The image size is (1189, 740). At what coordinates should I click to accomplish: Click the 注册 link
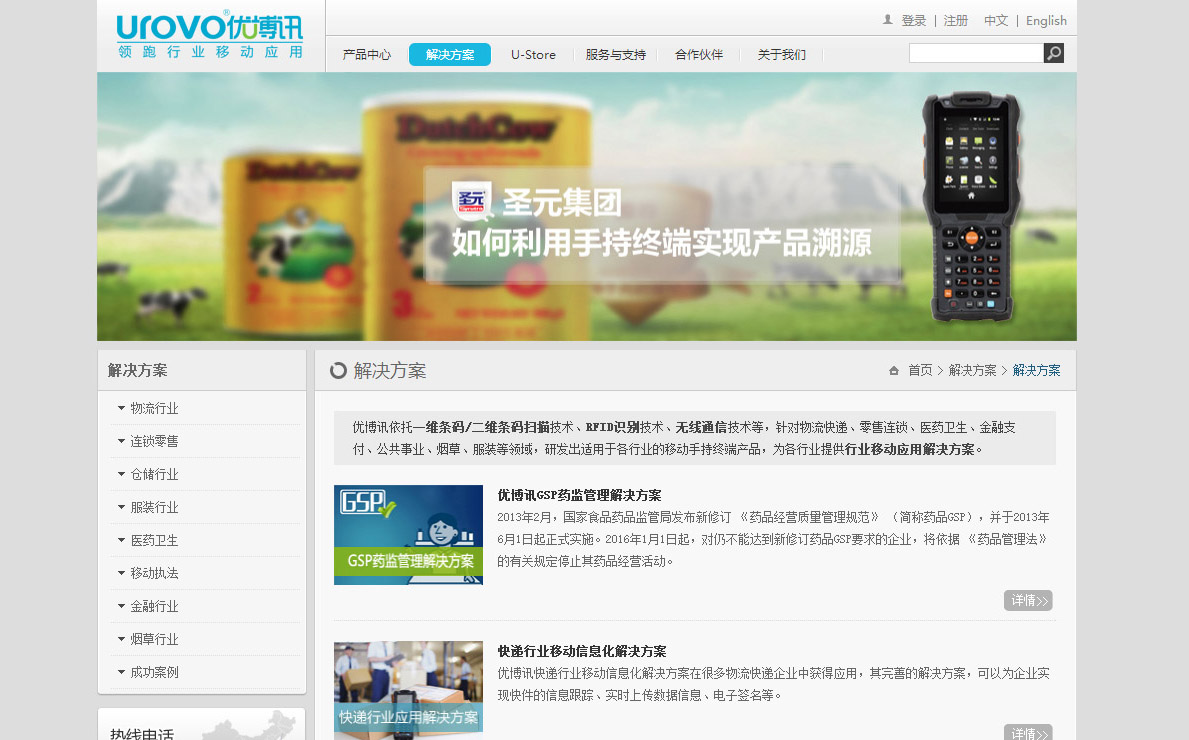(x=956, y=20)
